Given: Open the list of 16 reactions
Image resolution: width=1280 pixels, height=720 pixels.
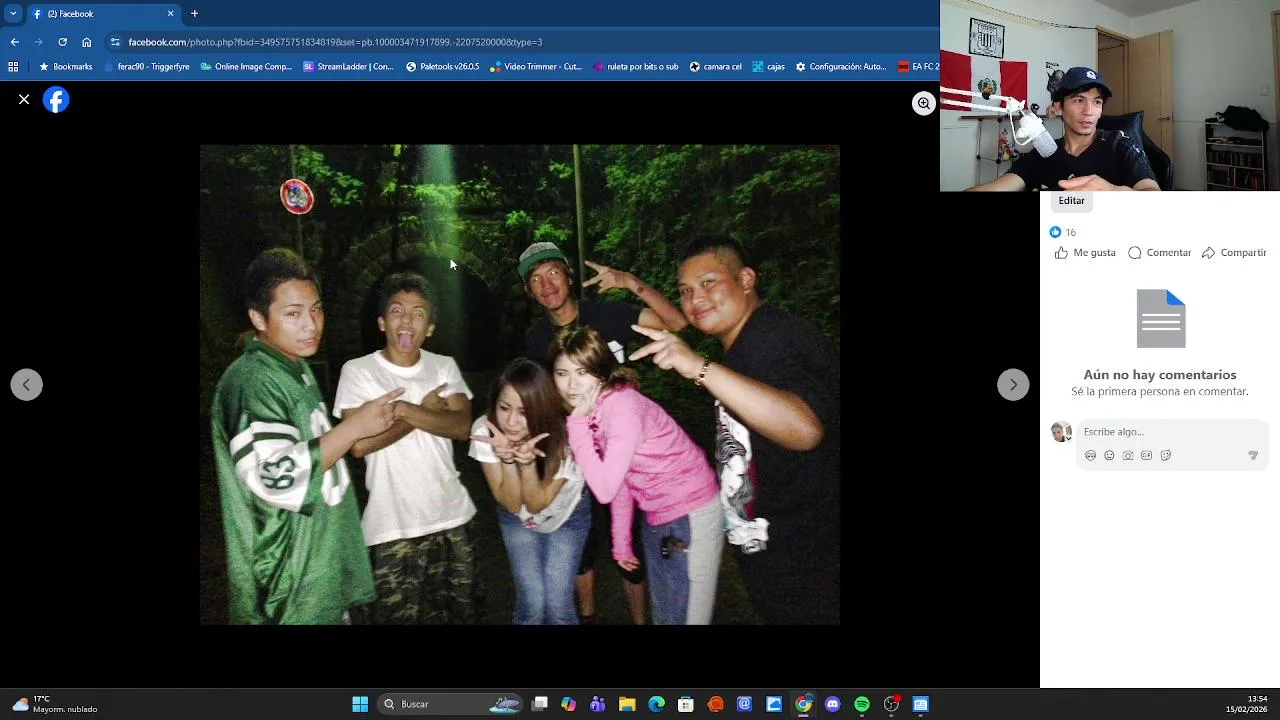Looking at the screenshot, I should pyautogui.click(x=1063, y=232).
